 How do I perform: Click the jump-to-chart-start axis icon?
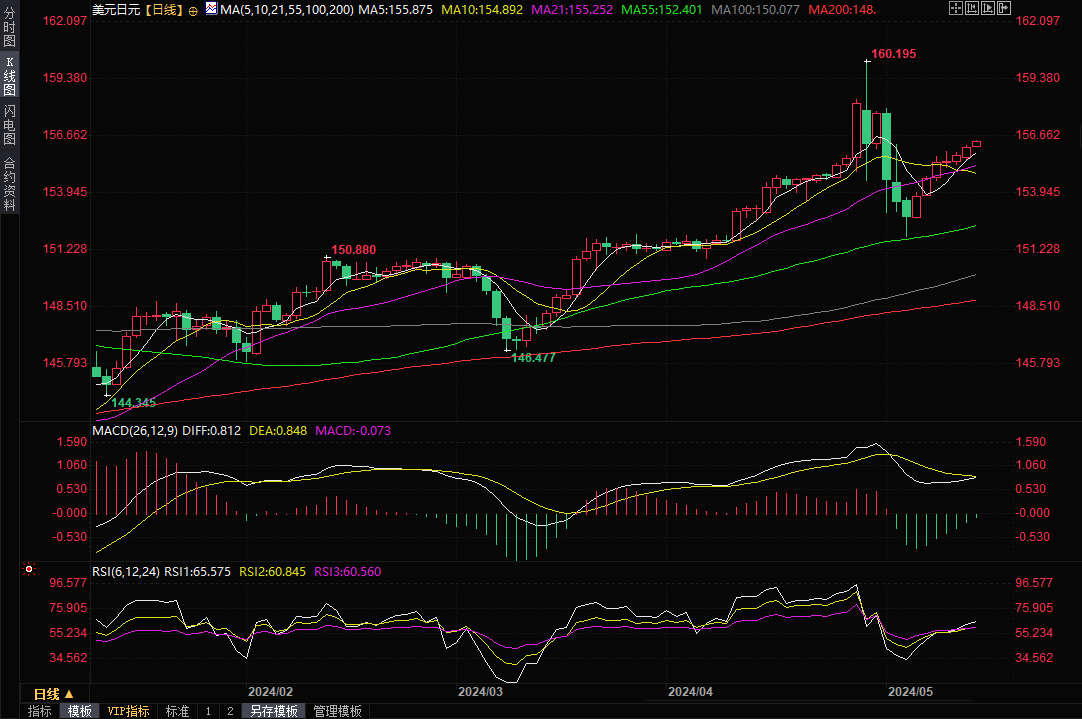coord(971,8)
